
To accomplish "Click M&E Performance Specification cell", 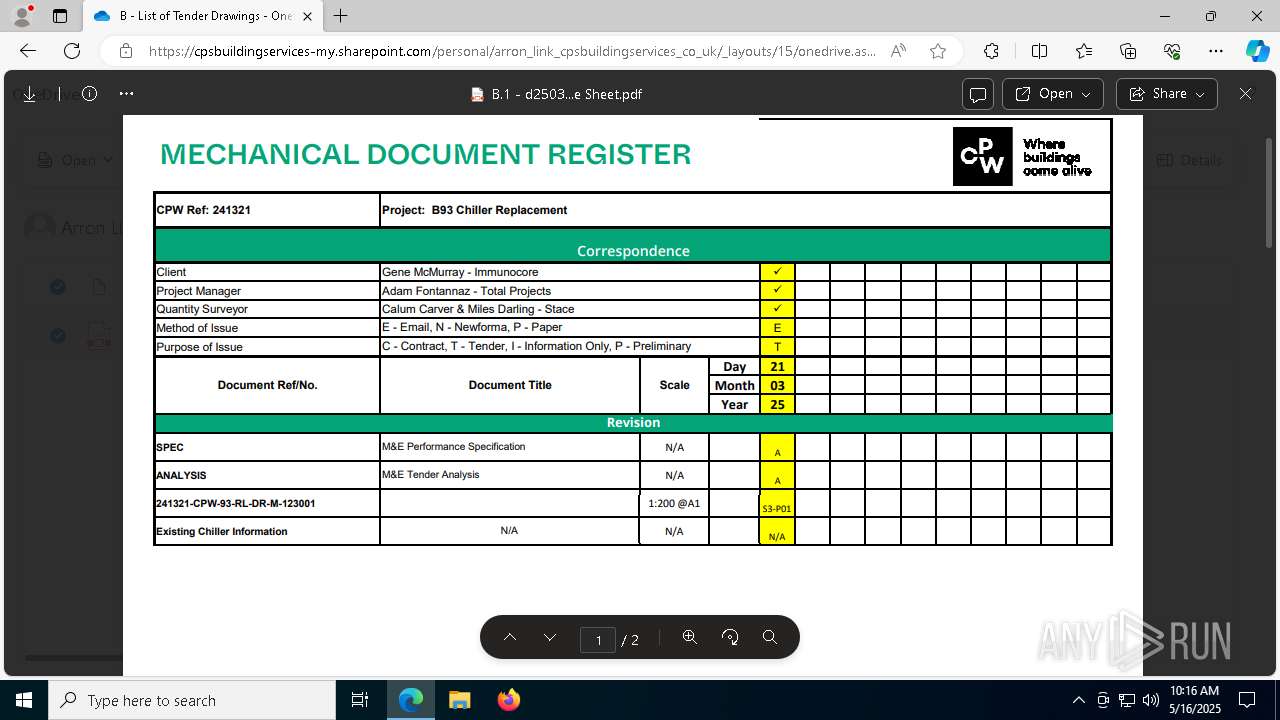I will [509, 447].
